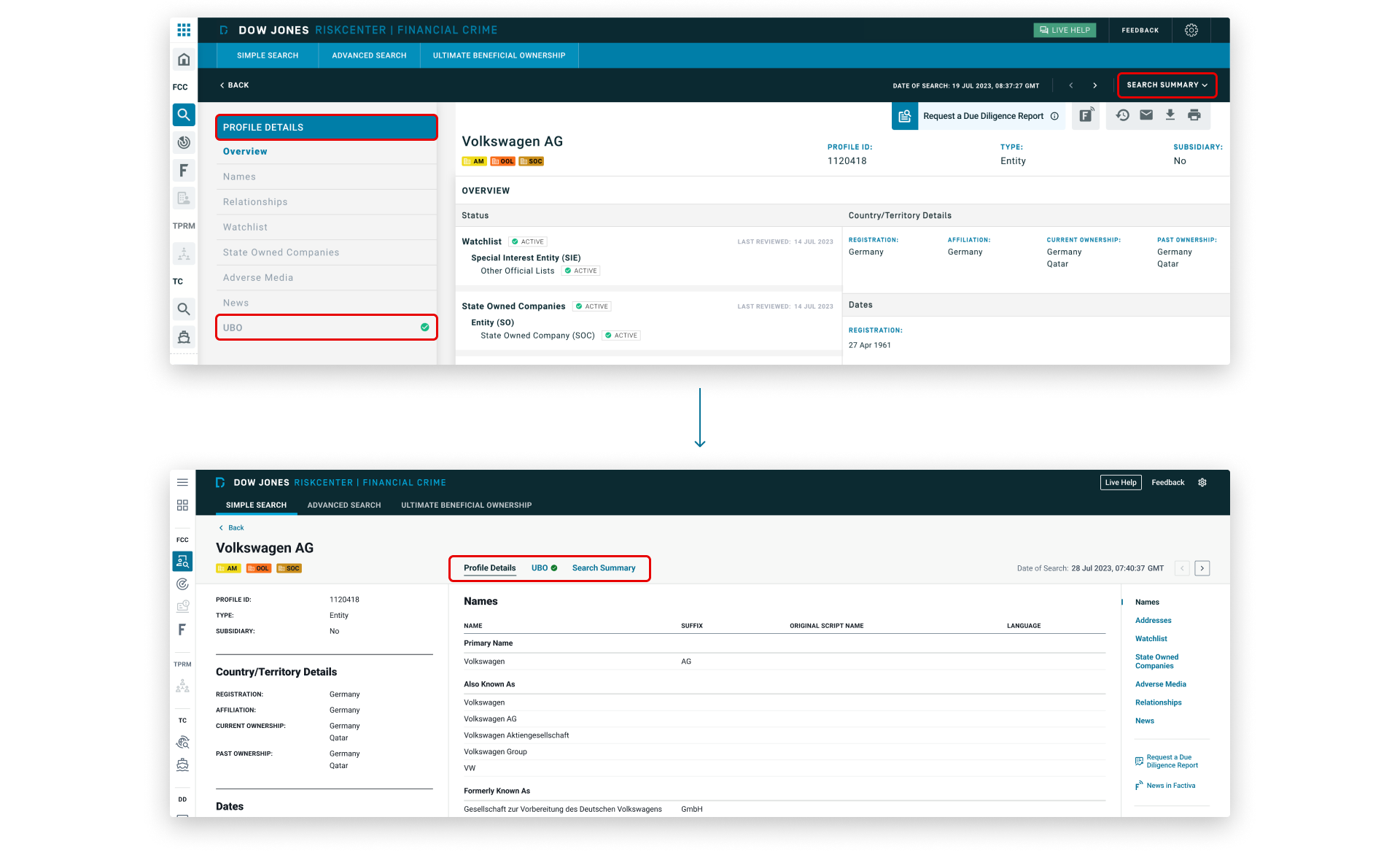Open Names in left Profile Details panel
The image size is (1400, 852).
[x=326, y=177]
